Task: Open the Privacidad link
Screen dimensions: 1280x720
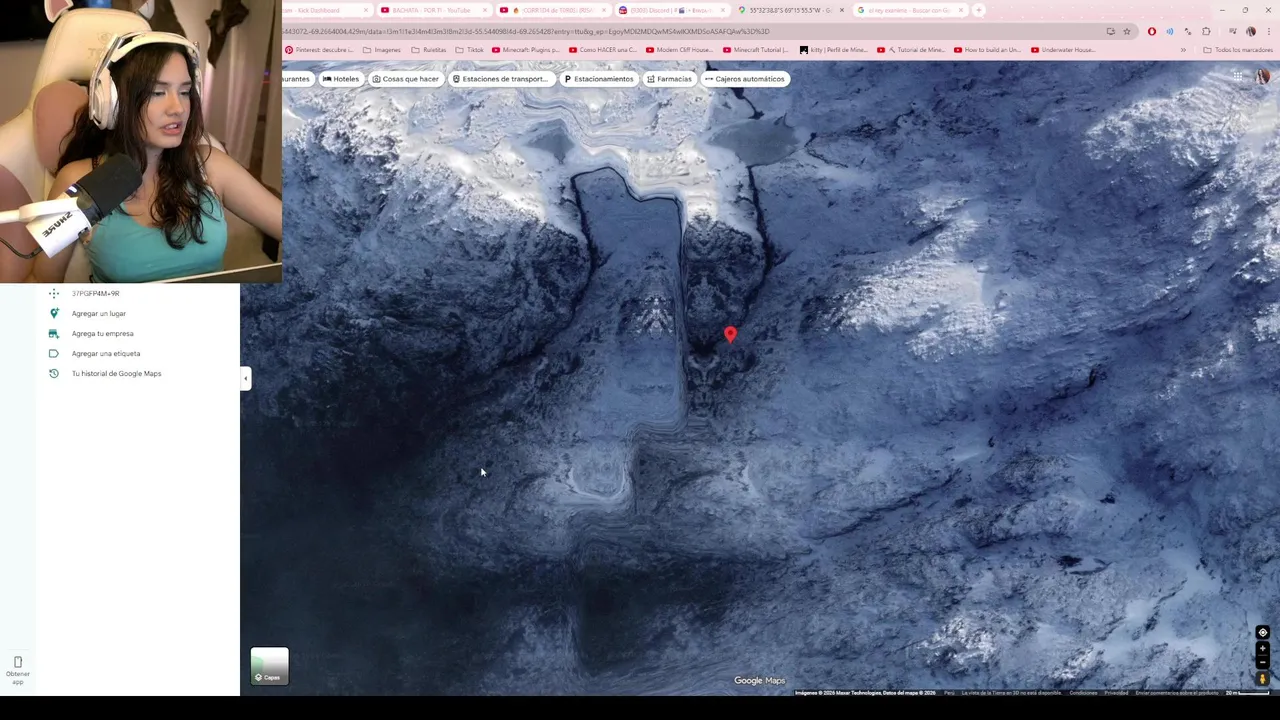Action: tap(1116, 693)
